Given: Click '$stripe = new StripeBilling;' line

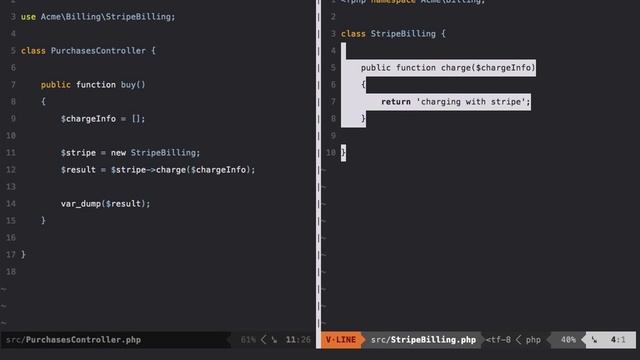Looking at the screenshot, I should tap(130, 153).
